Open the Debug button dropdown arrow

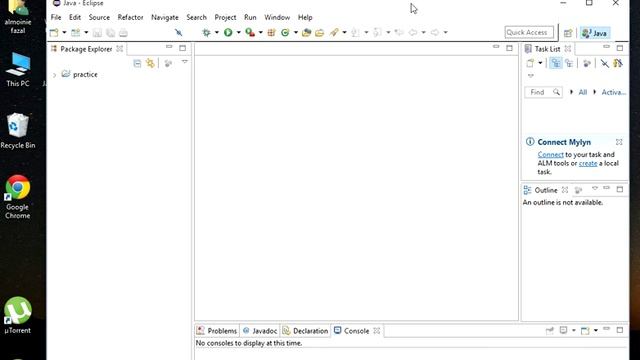click(217, 33)
